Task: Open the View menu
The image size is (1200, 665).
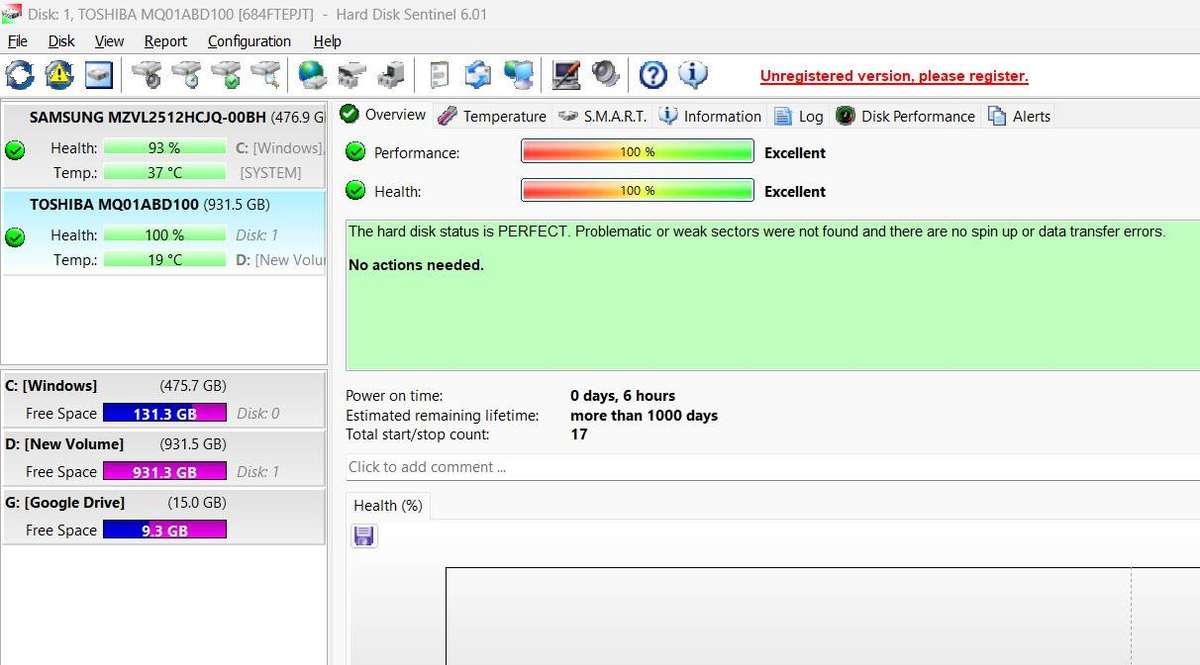Action: (109, 41)
